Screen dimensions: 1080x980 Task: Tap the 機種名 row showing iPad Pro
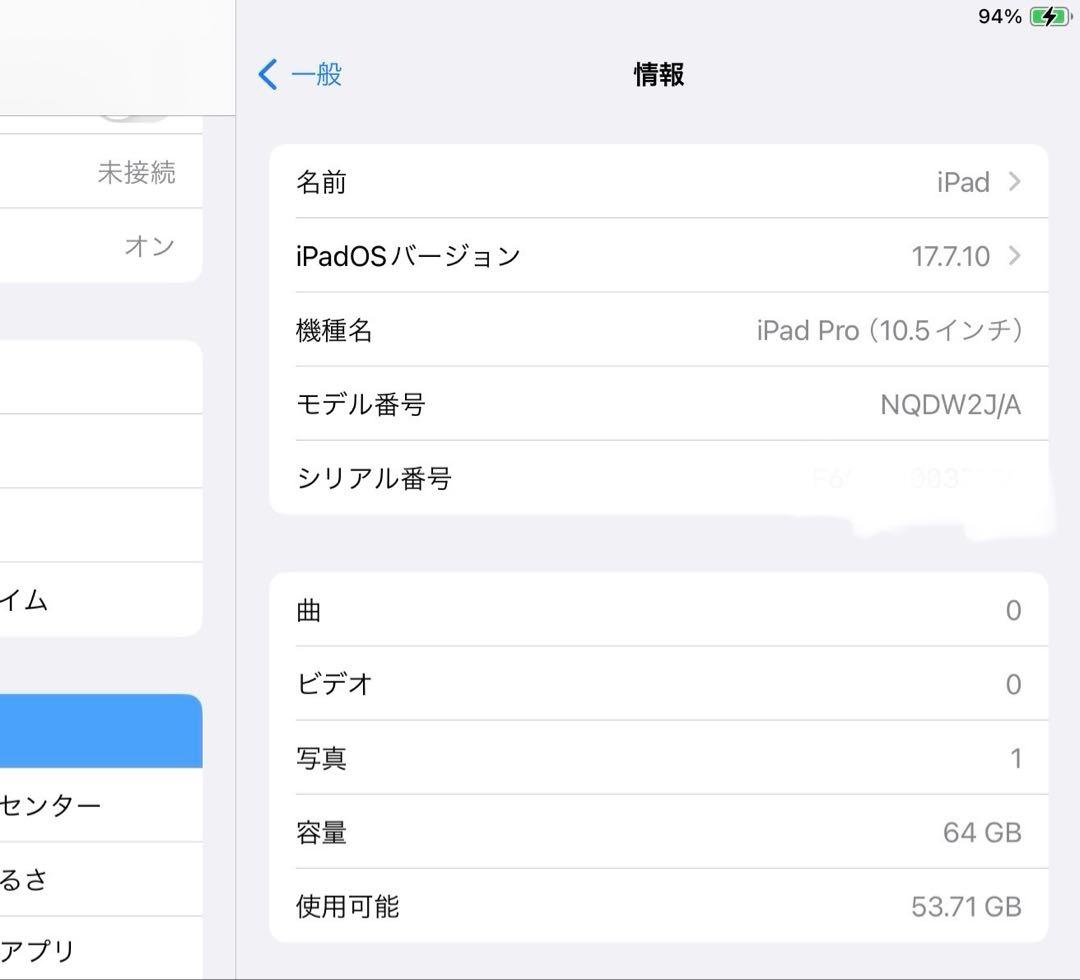click(x=660, y=330)
